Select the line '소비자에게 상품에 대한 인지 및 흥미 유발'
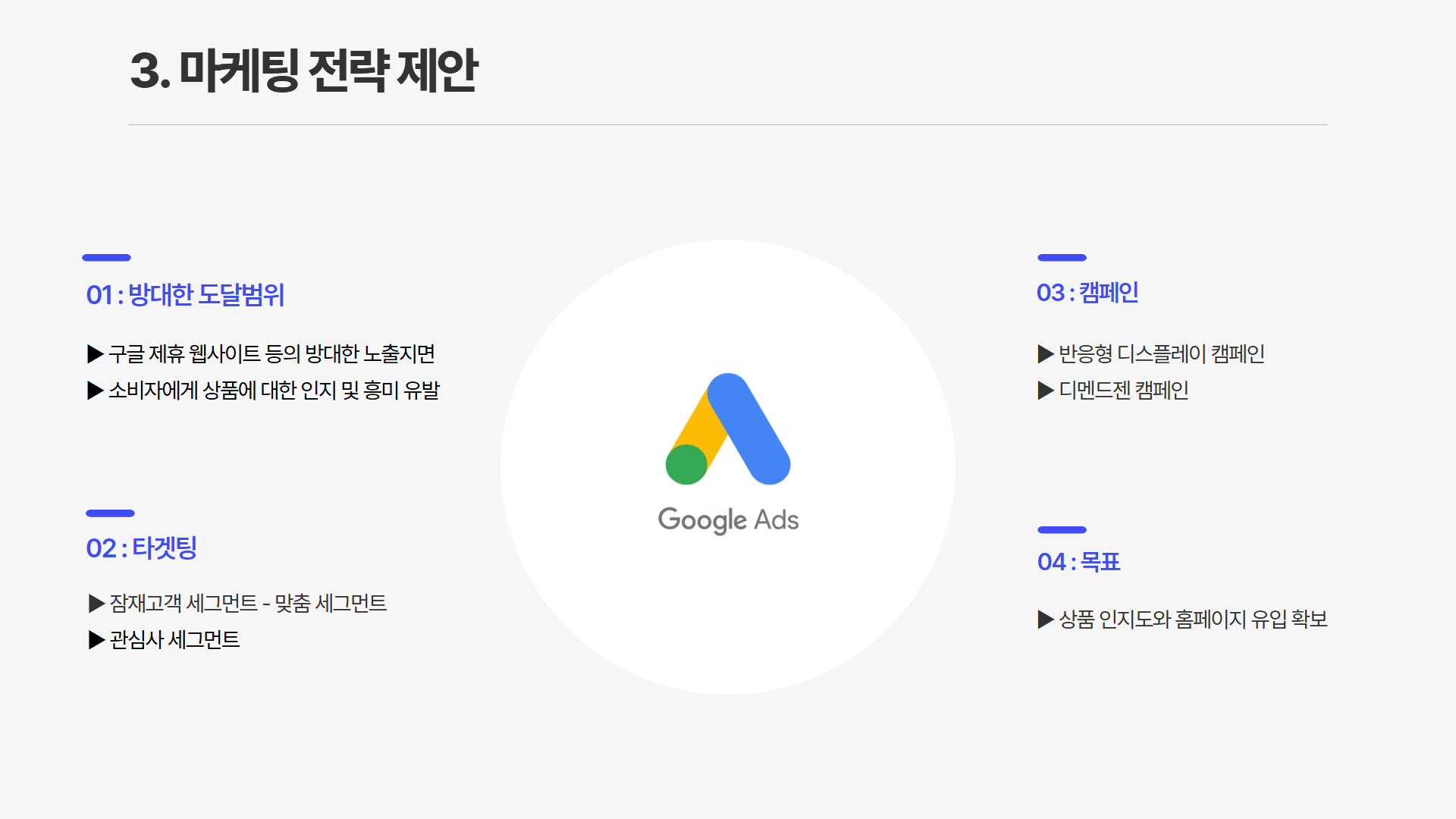This screenshot has height=819, width=1456. [x=274, y=390]
